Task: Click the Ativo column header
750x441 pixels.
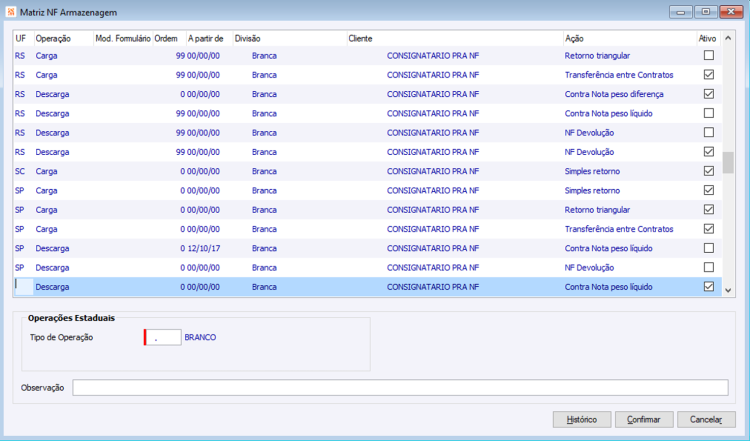Action: click(708, 39)
